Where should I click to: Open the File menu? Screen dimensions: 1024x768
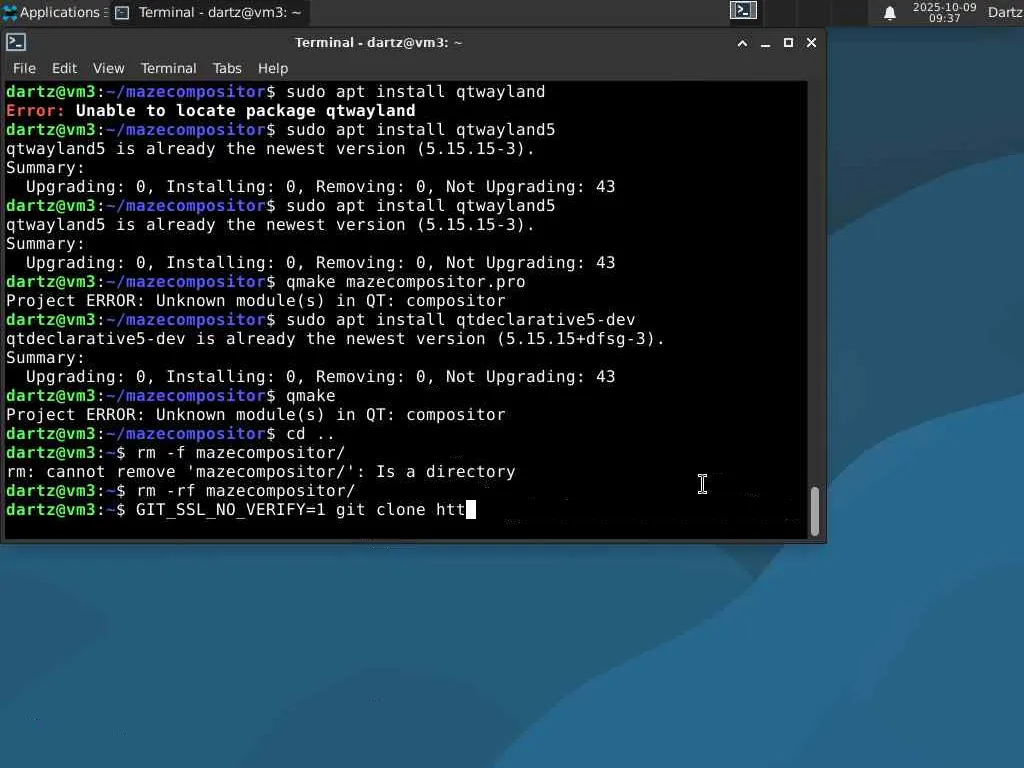click(x=24, y=68)
